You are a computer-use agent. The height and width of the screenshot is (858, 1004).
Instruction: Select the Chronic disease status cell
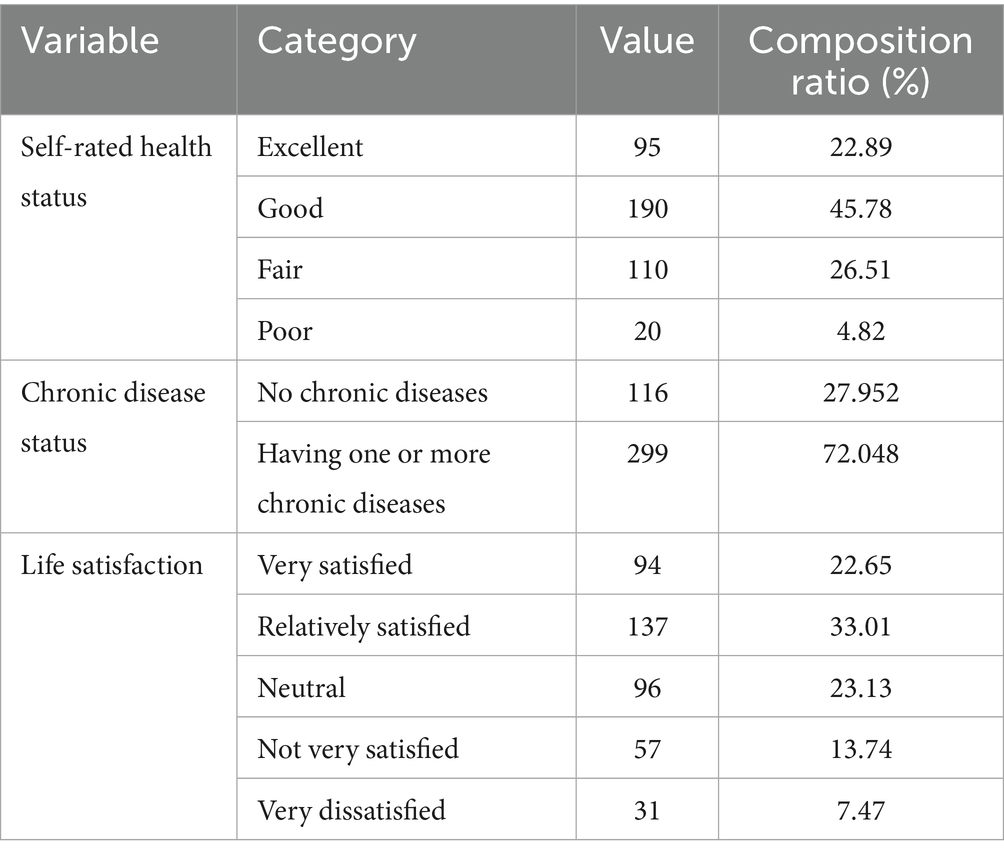pyautogui.click(x=113, y=417)
